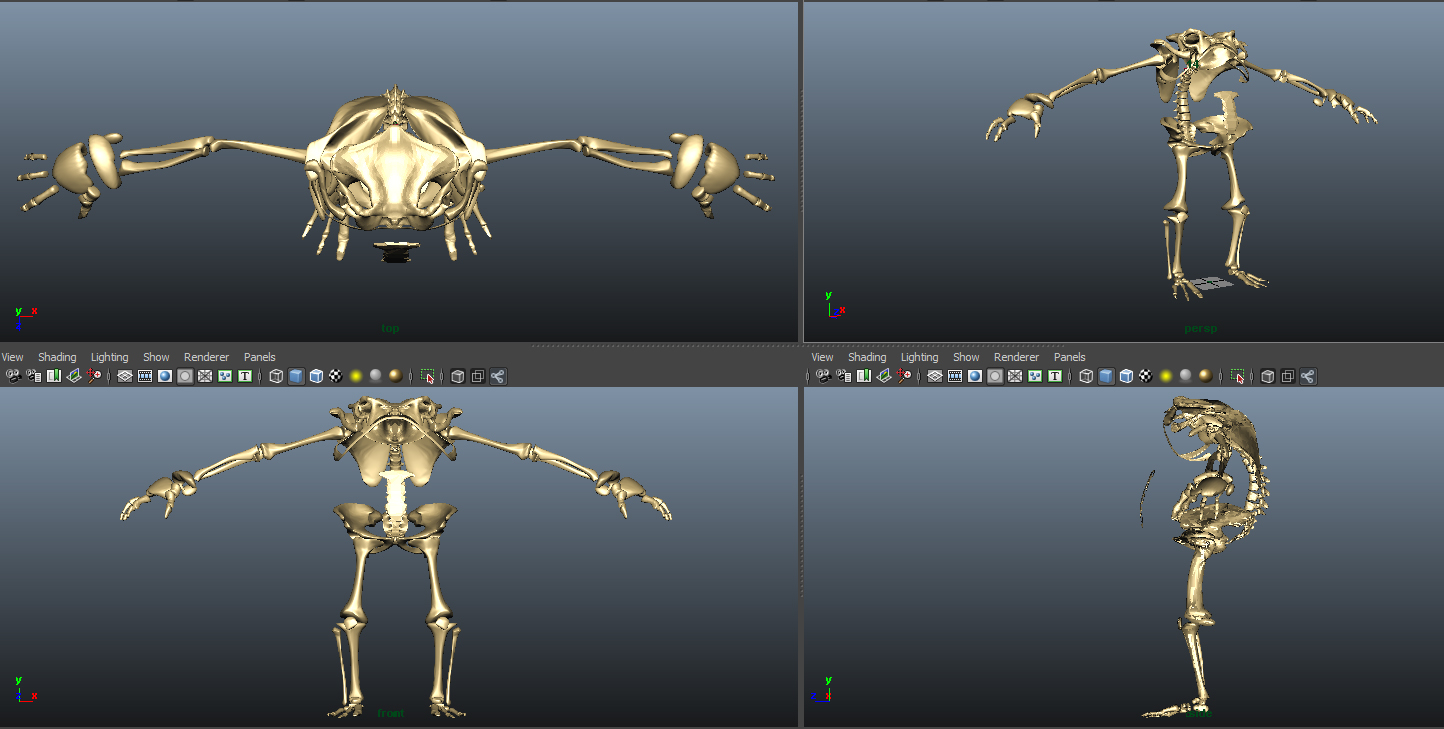The height and width of the screenshot is (729, 1444).
Task: Toggle Safe Title in side panel toolbar
Action: click(1055, 376)
